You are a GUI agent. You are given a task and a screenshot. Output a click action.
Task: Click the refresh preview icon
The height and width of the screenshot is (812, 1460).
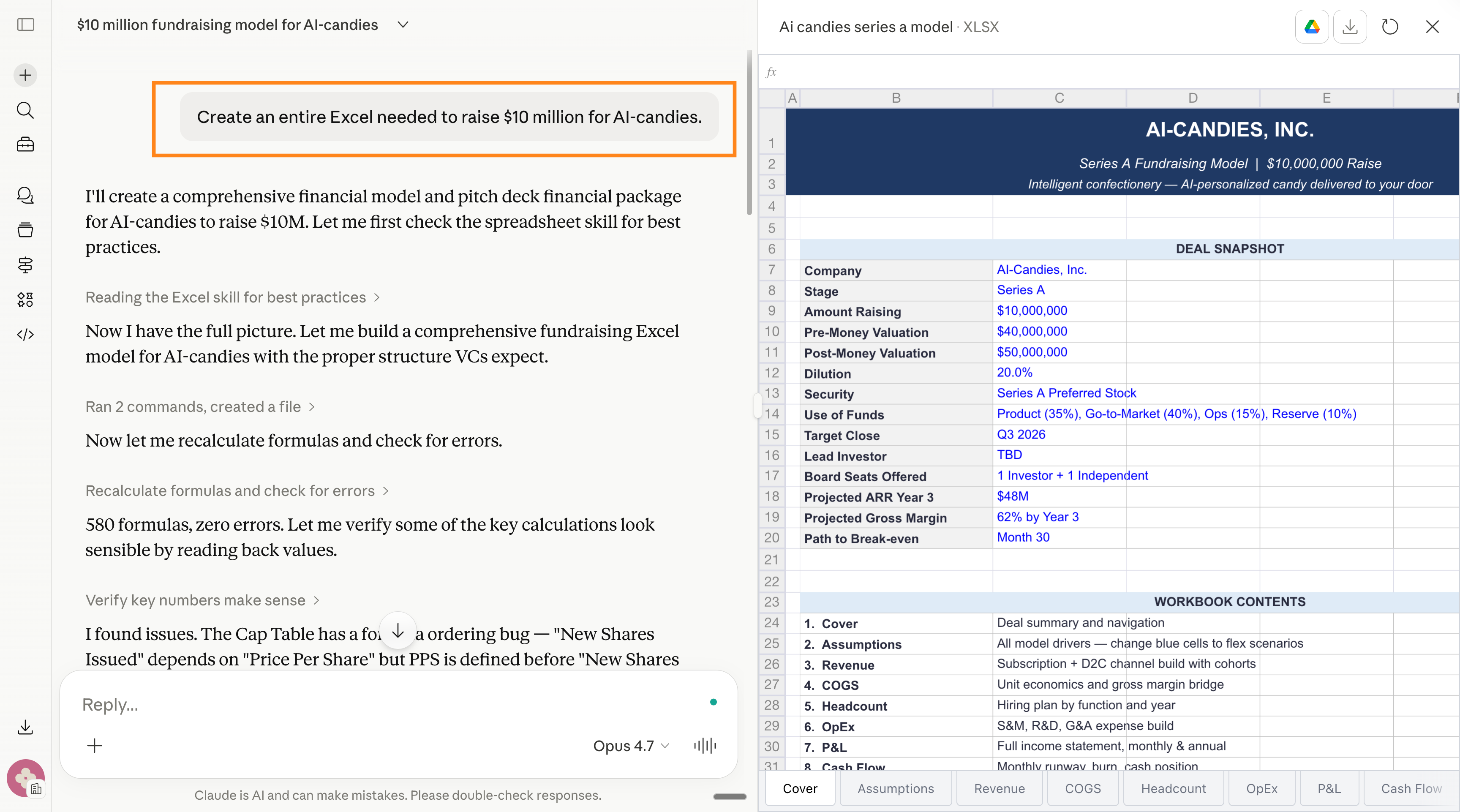1390,27
